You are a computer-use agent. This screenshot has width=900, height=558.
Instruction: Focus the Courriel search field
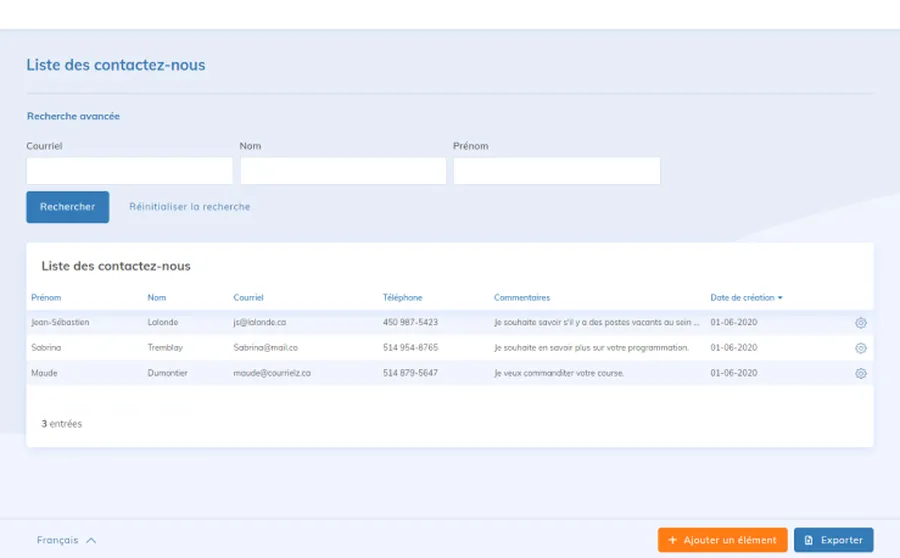click(129, 171)
